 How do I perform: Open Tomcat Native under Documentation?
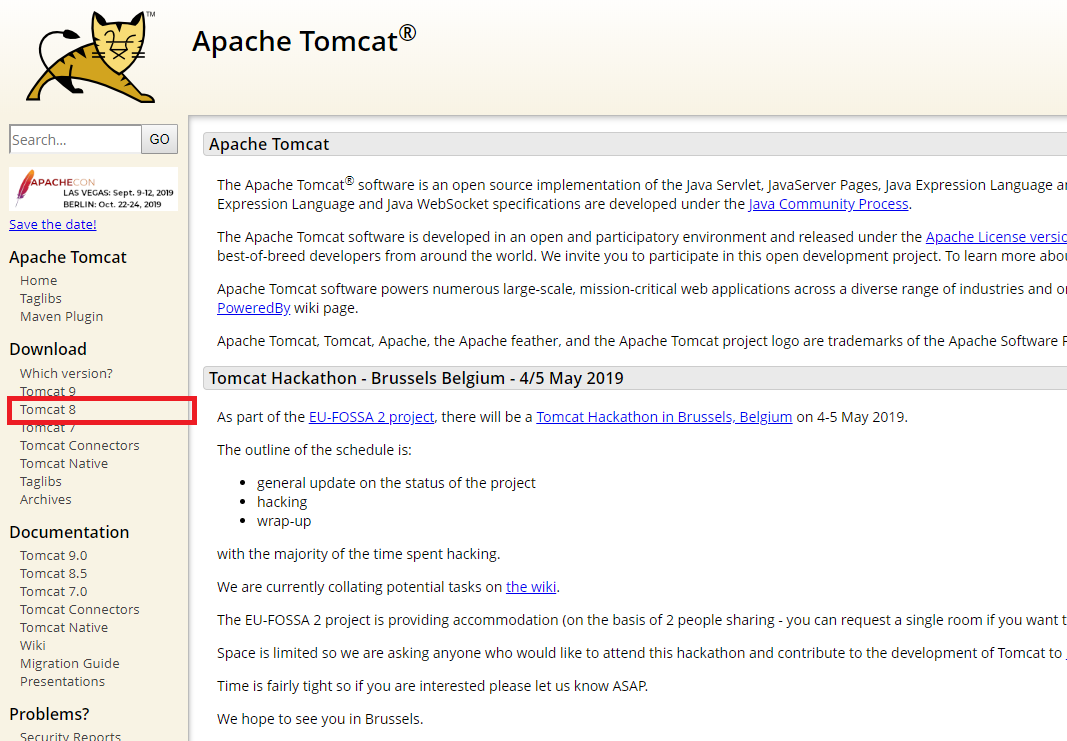click(64, 627)
